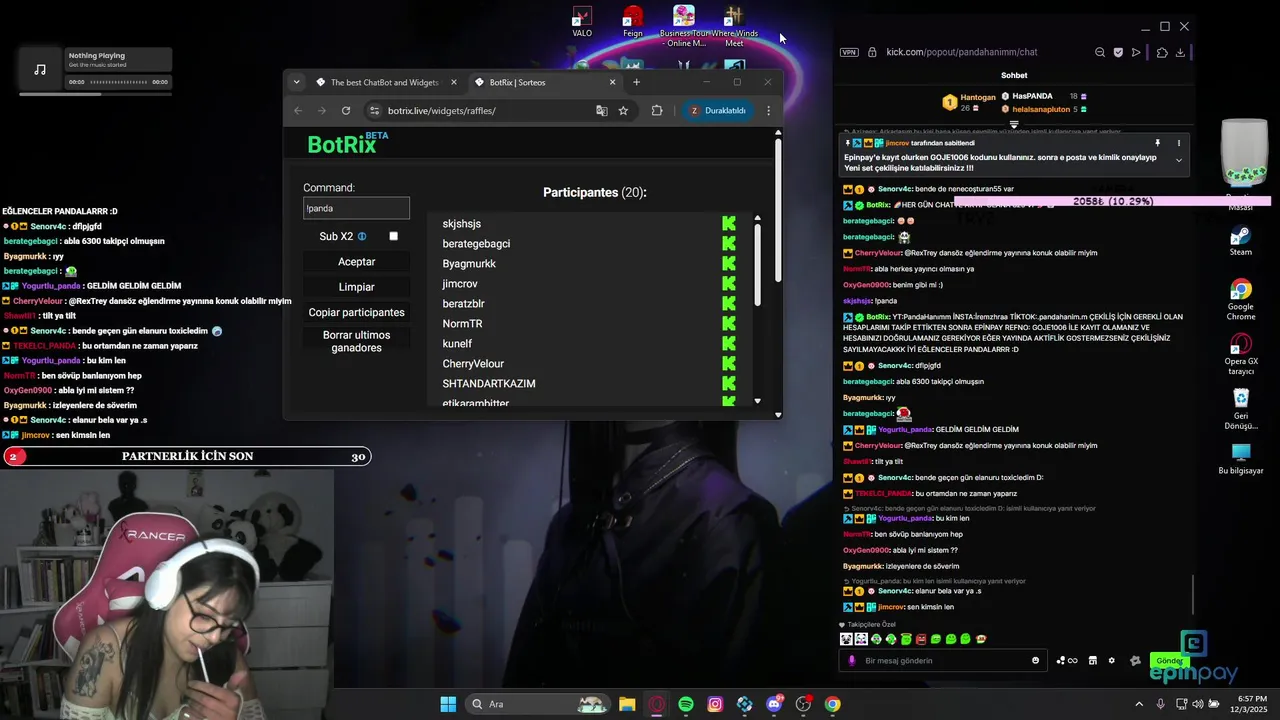1280x720 pixels.
Task: Select participant NormTR in the list
Action: (x=463, y=324)
